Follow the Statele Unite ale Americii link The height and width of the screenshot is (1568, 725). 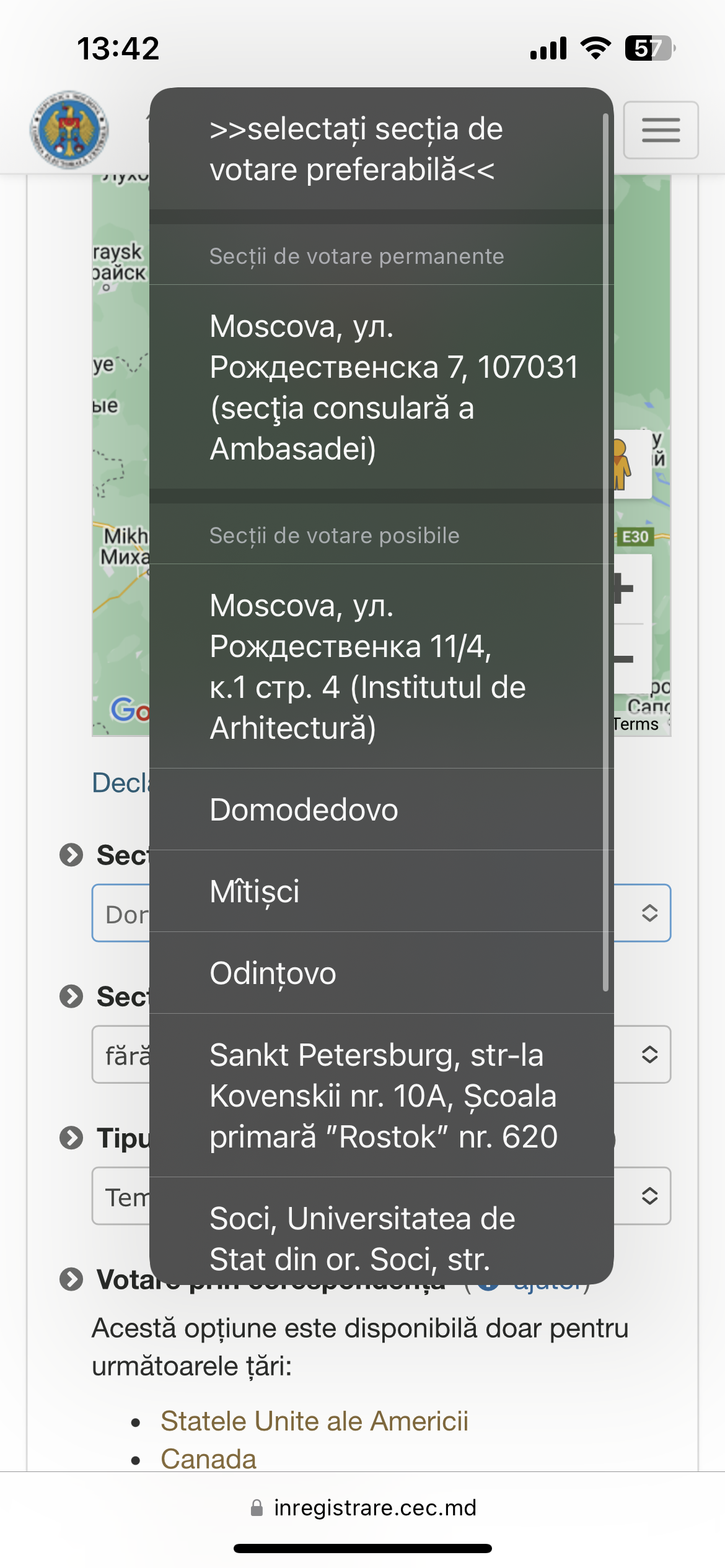(314, 1421)
